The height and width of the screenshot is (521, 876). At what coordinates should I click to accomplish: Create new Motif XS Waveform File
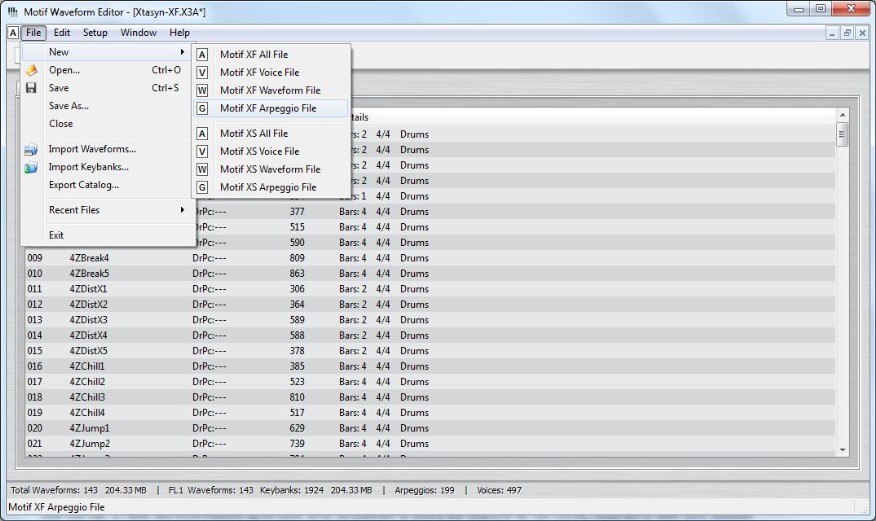tap(271, 169)
